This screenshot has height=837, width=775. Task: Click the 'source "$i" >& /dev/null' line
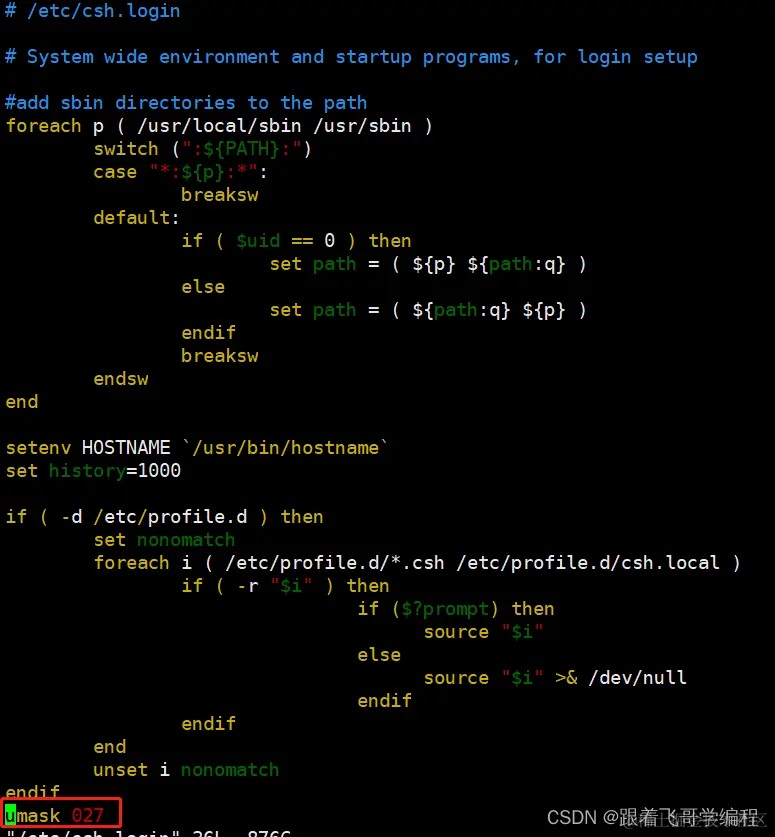point(555,677)
